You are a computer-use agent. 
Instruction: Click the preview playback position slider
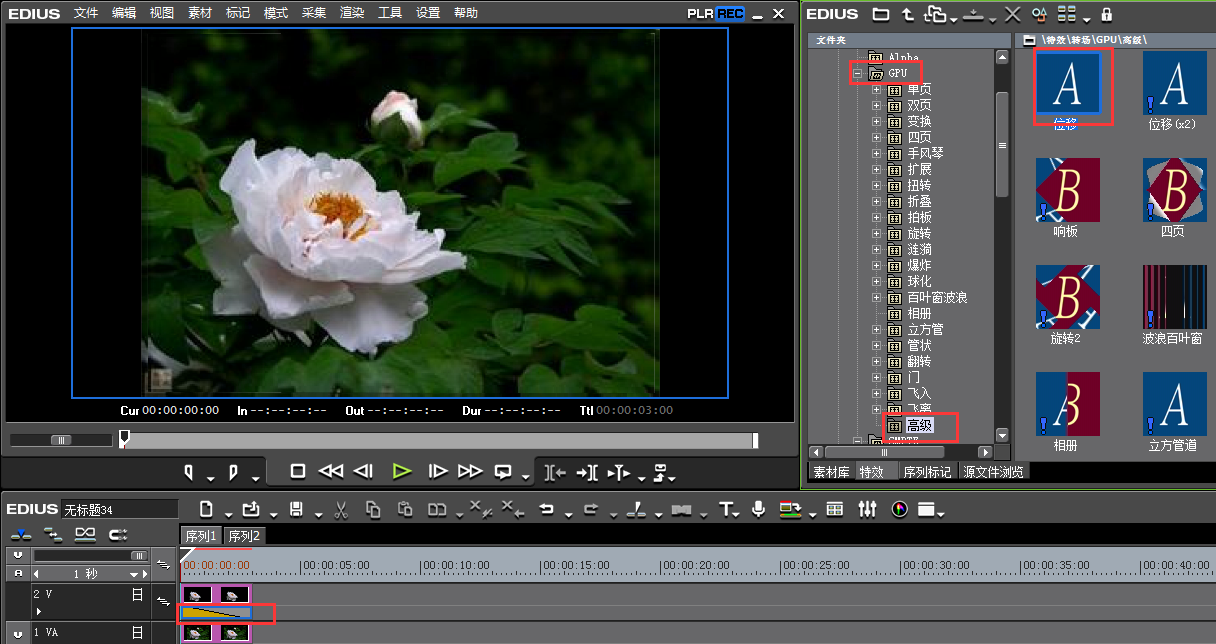pos(125,439)
